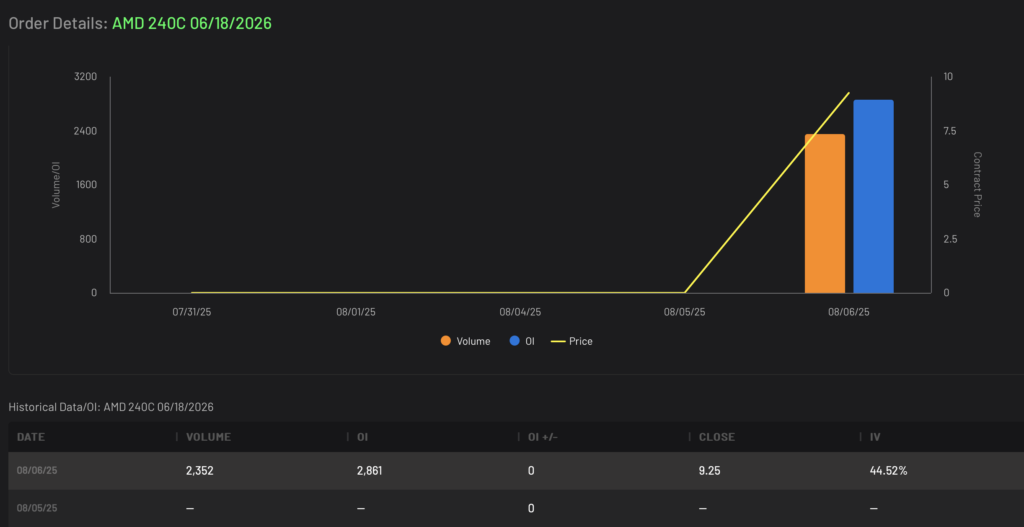
Task: Select the 08/05/25 date cell in table
Action: tap(37, 508)
